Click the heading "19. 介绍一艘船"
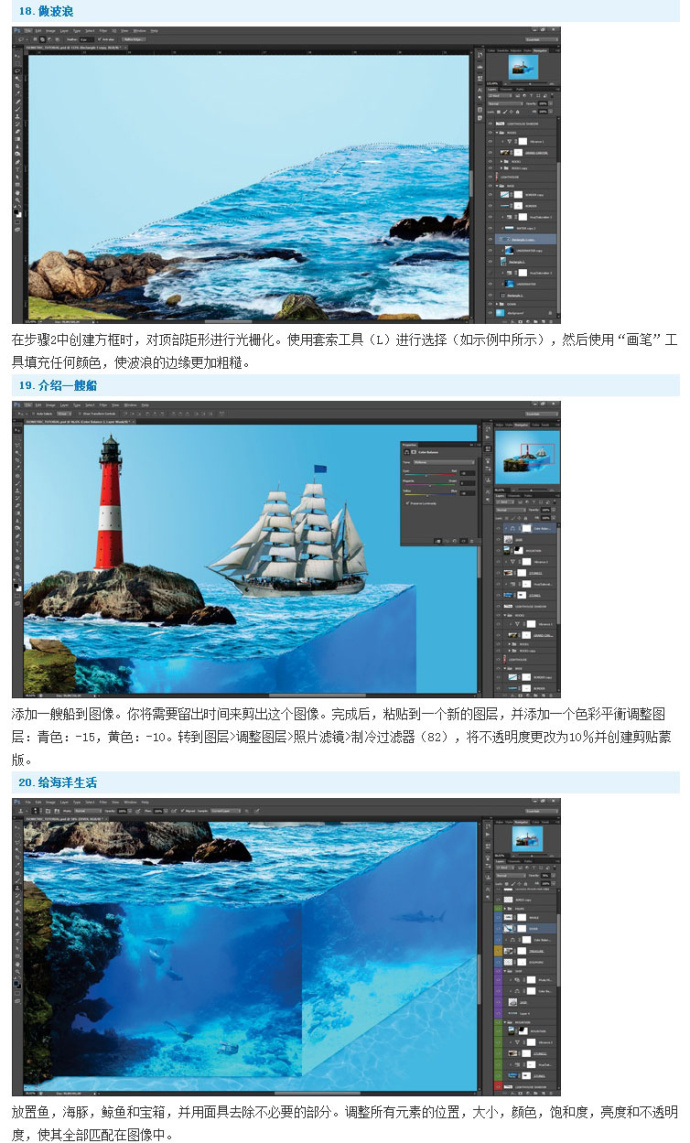The height and width of the screenshot is (1143, 690). 58,385
